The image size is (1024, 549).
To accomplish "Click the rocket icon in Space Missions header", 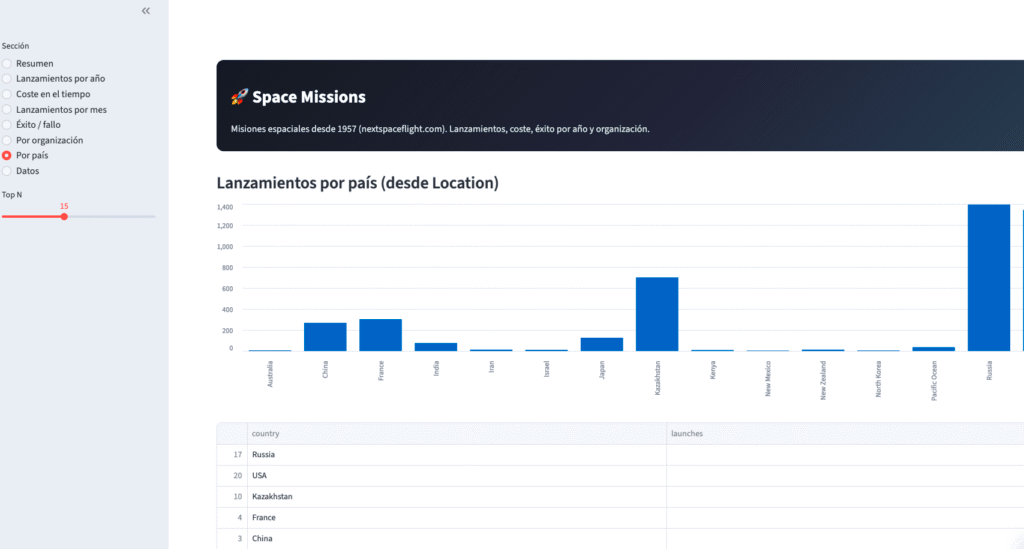I will pos(239,98).
